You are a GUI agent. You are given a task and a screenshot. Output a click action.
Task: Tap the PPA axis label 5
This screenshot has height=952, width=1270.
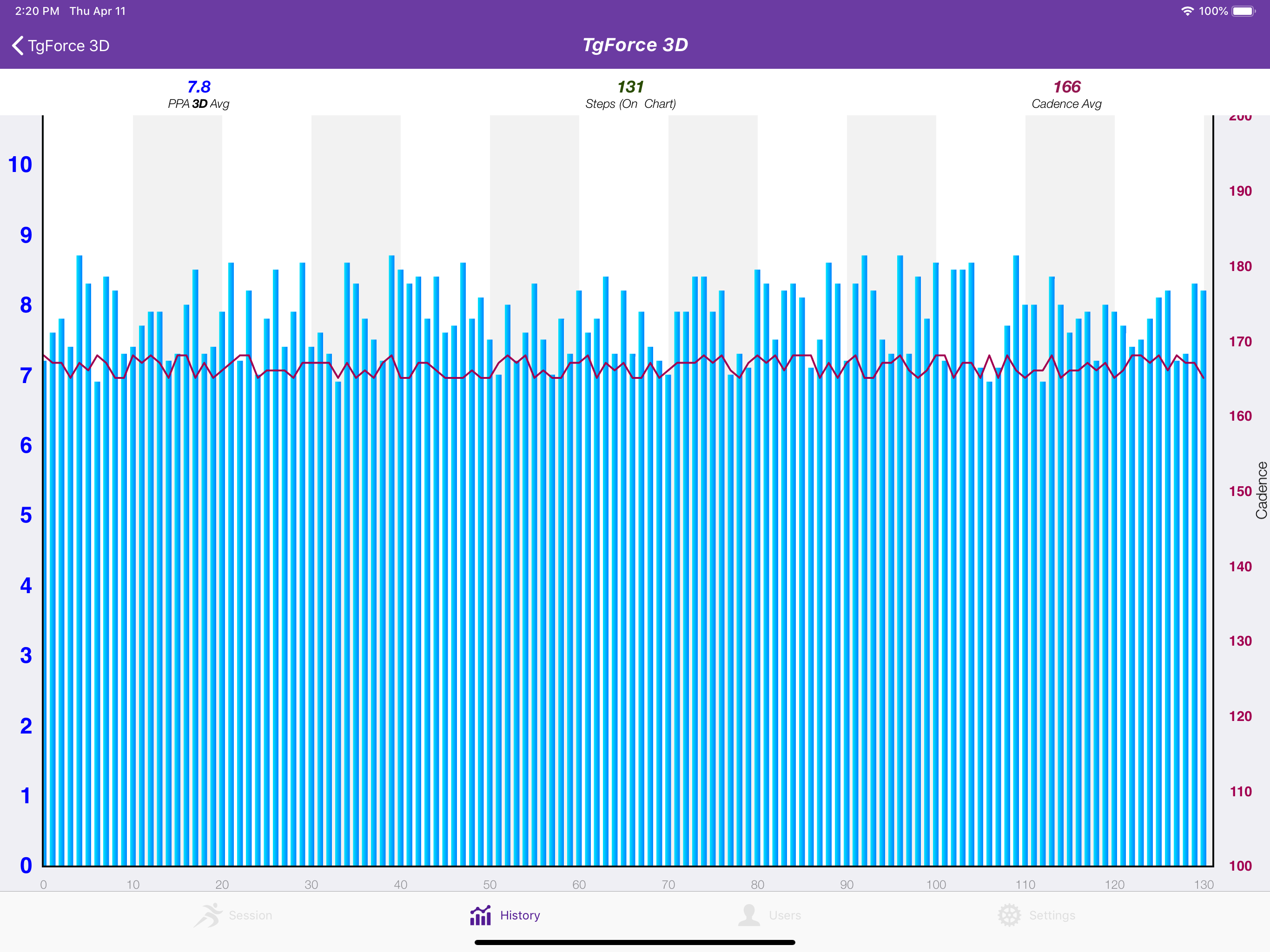point(26,515)
